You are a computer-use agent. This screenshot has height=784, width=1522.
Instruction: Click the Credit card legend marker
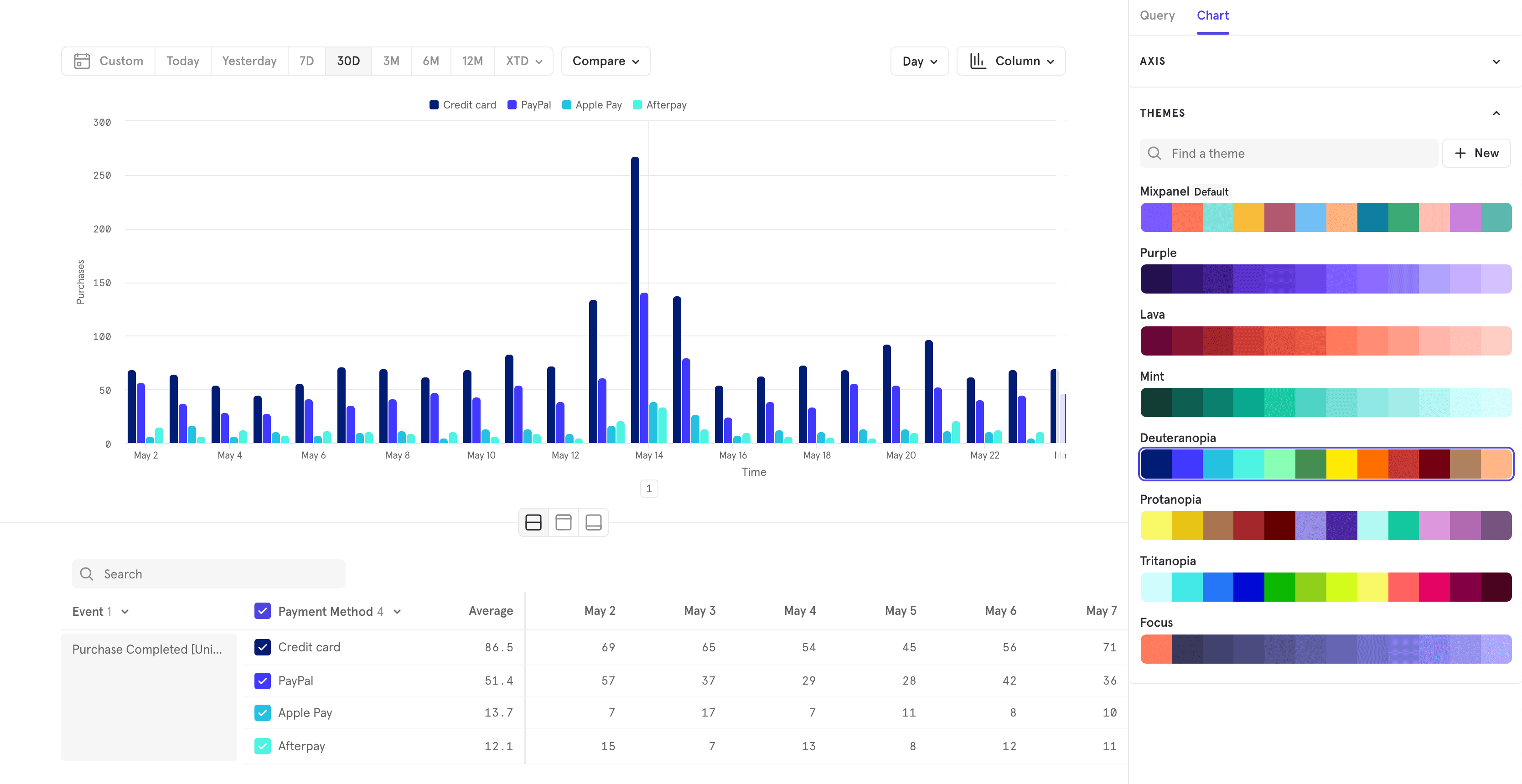(434, 105)
